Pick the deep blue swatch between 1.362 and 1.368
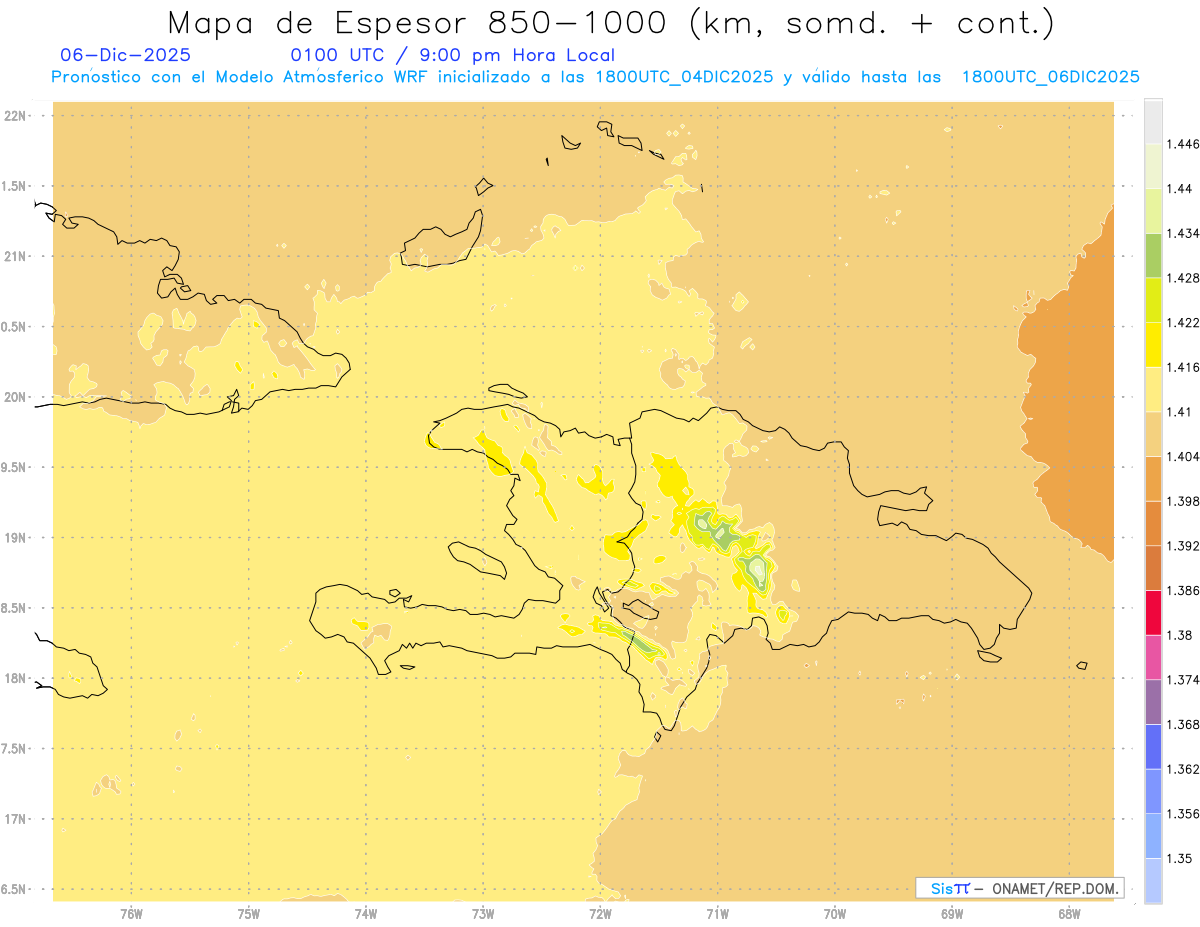Viewport: 1200px width, 927px height. pyautogui.click(x=1153, y=747)
